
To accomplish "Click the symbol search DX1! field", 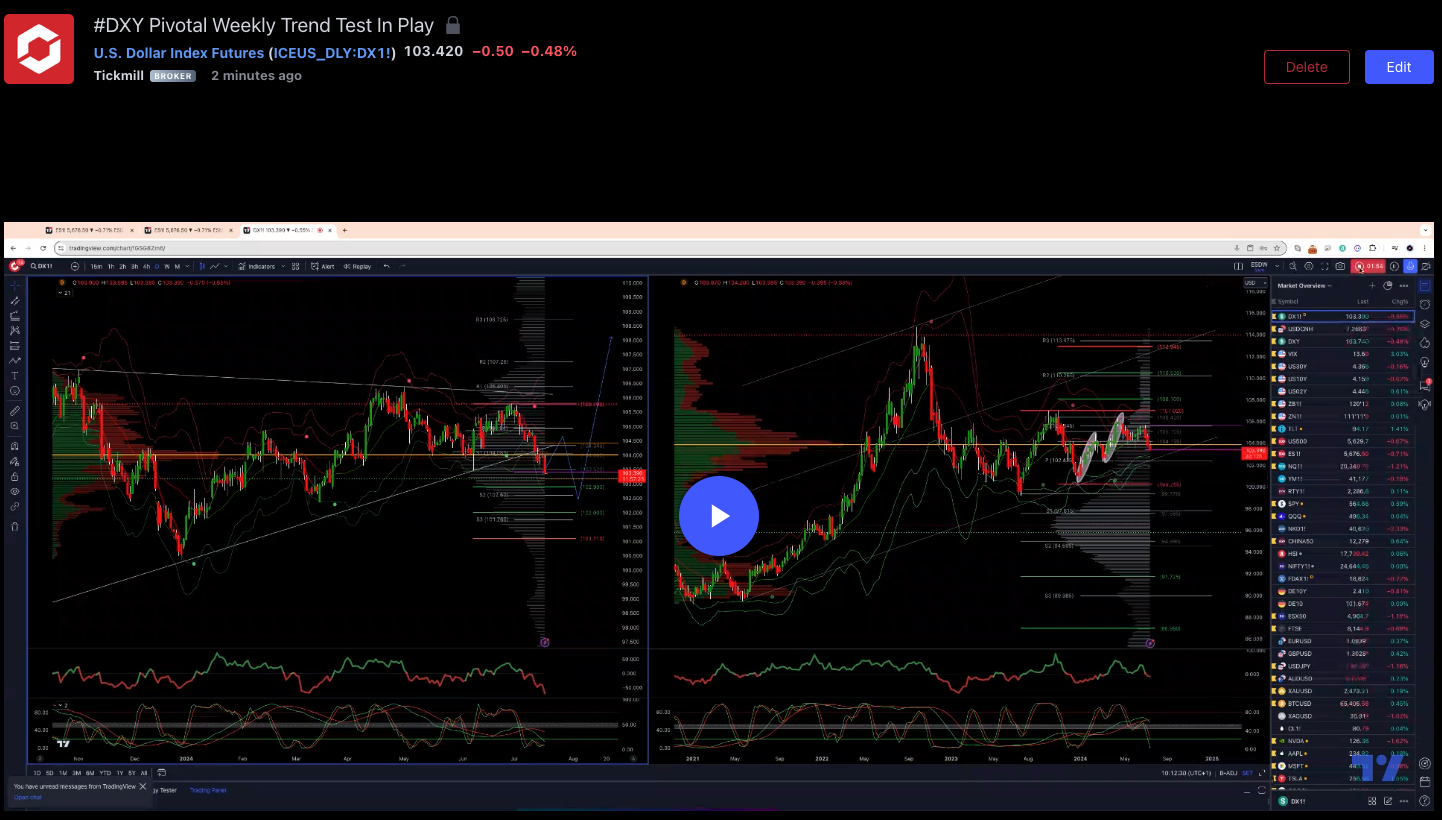I will [x=42, y=266].
